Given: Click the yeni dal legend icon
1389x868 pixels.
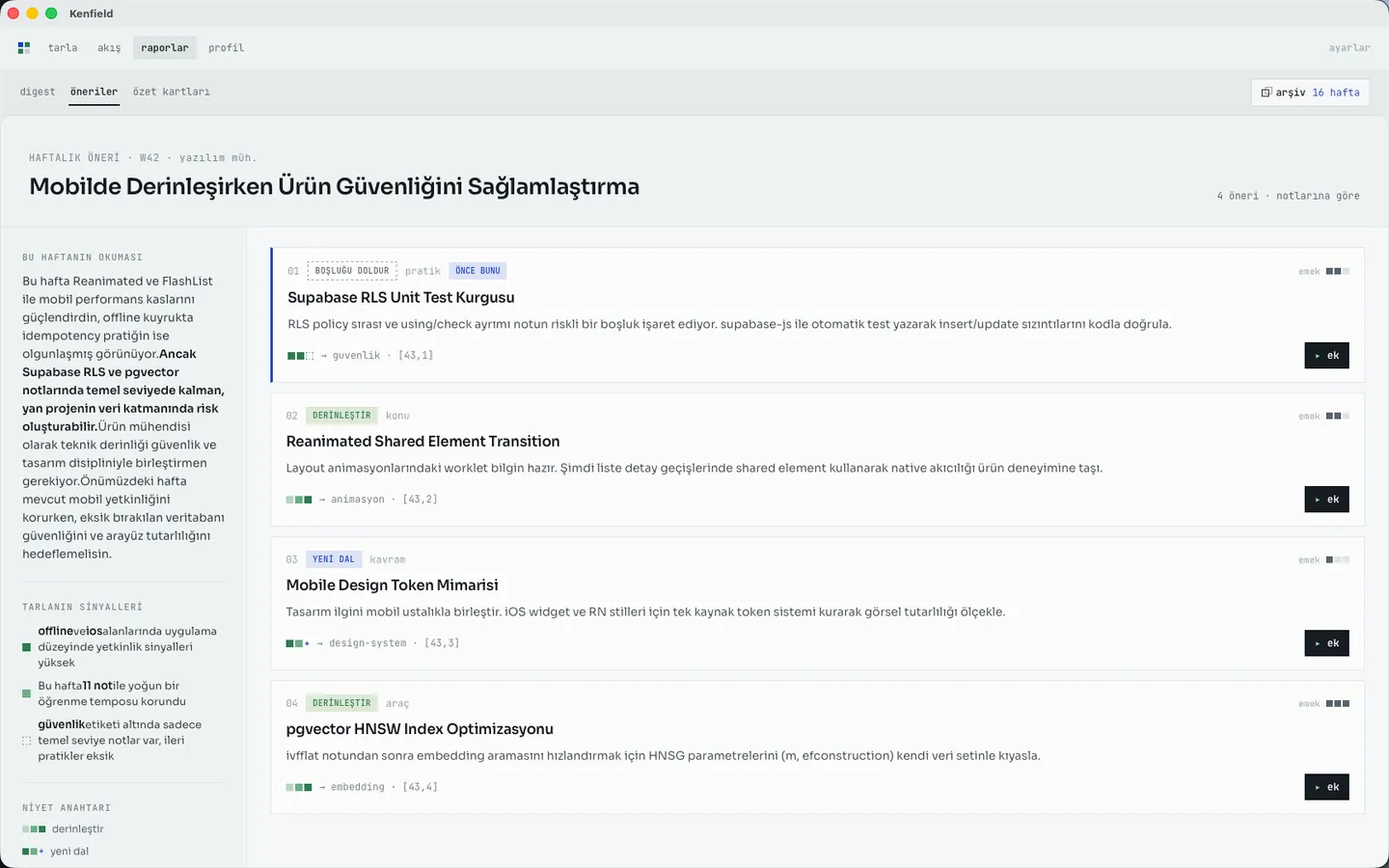Looking at the screenshot, I should 33,852.
